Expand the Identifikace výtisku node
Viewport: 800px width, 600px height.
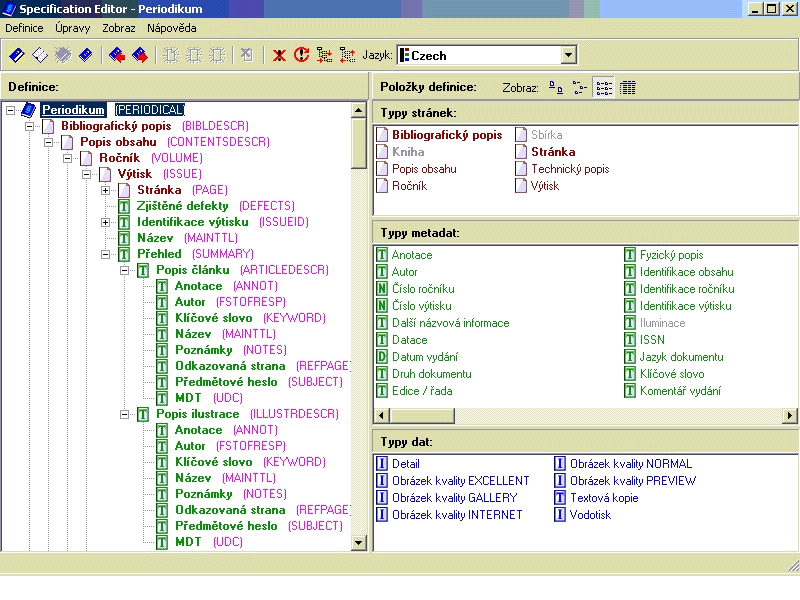tap(105, 222)
